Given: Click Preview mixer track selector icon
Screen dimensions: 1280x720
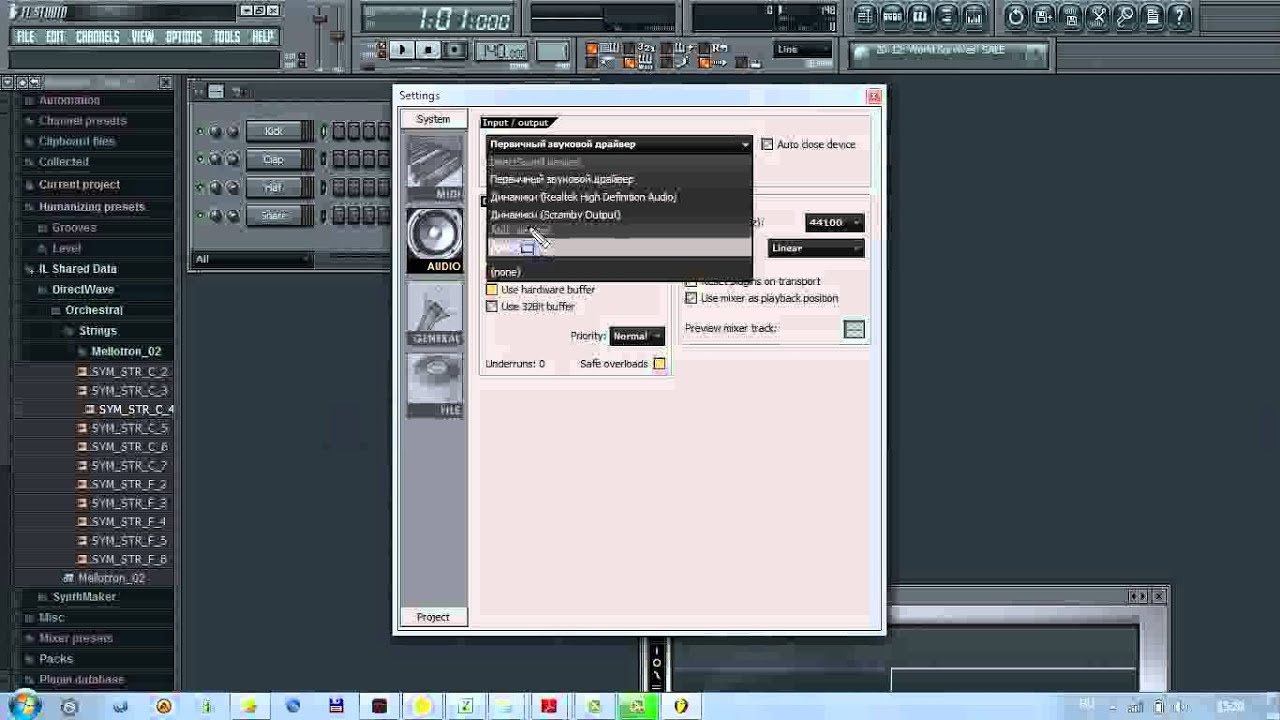Looking at the screenshot, I should tap(854, 329).
